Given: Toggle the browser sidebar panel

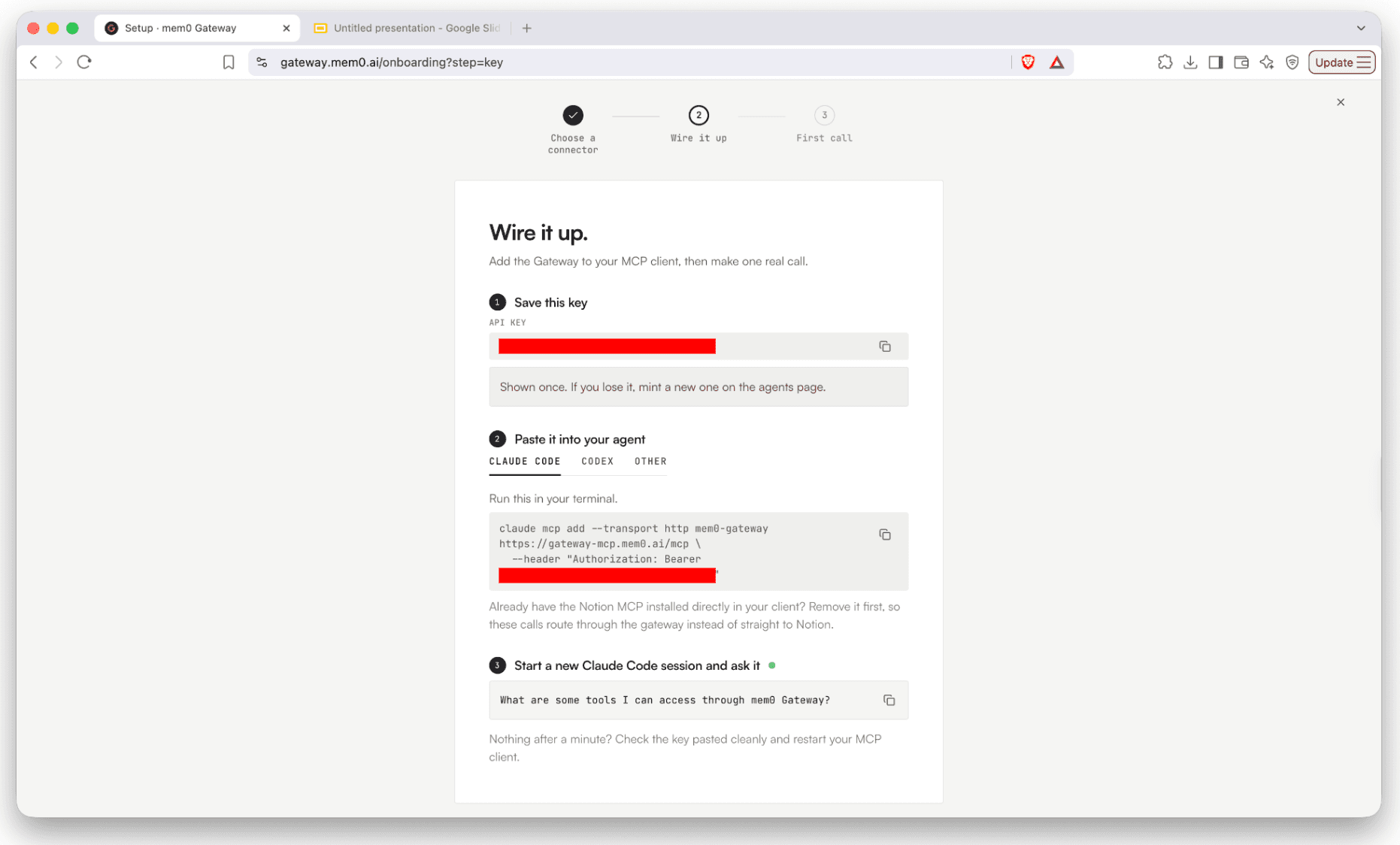Looking at the screenshot, I should coord(1216,62).
